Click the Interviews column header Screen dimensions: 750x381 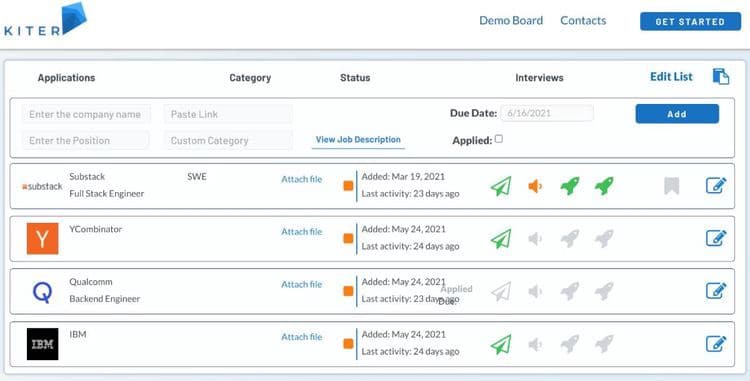click(539, 77)
